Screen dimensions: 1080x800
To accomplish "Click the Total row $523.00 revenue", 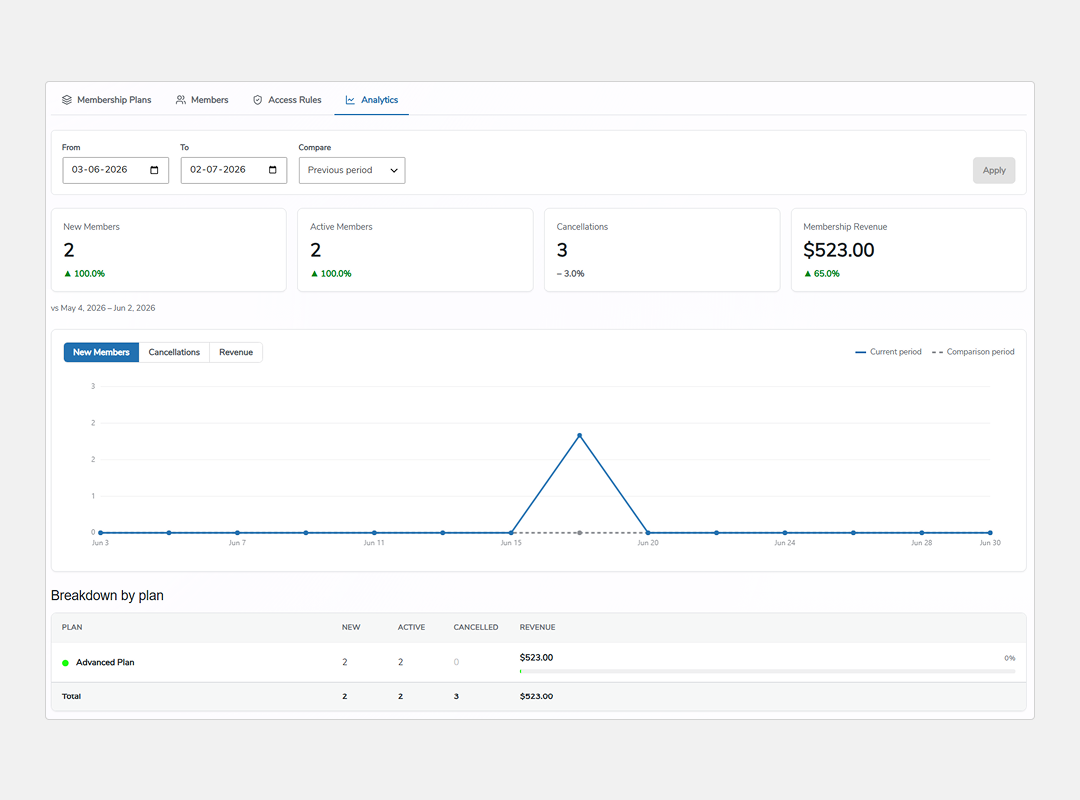I will tap(537, 697).
